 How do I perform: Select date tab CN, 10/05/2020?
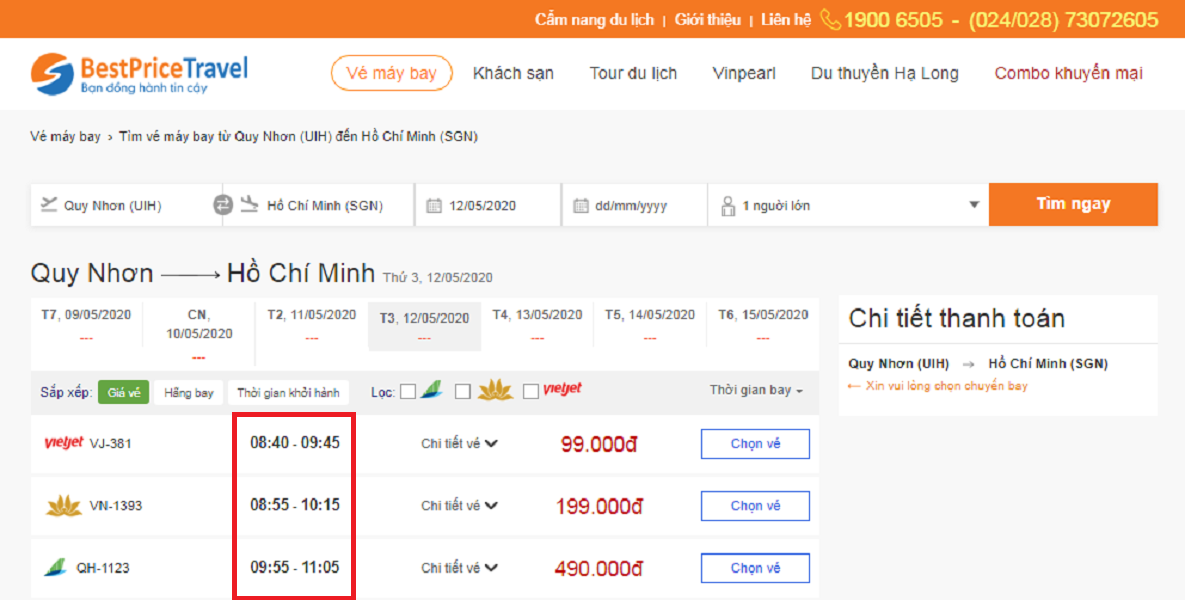199,333
